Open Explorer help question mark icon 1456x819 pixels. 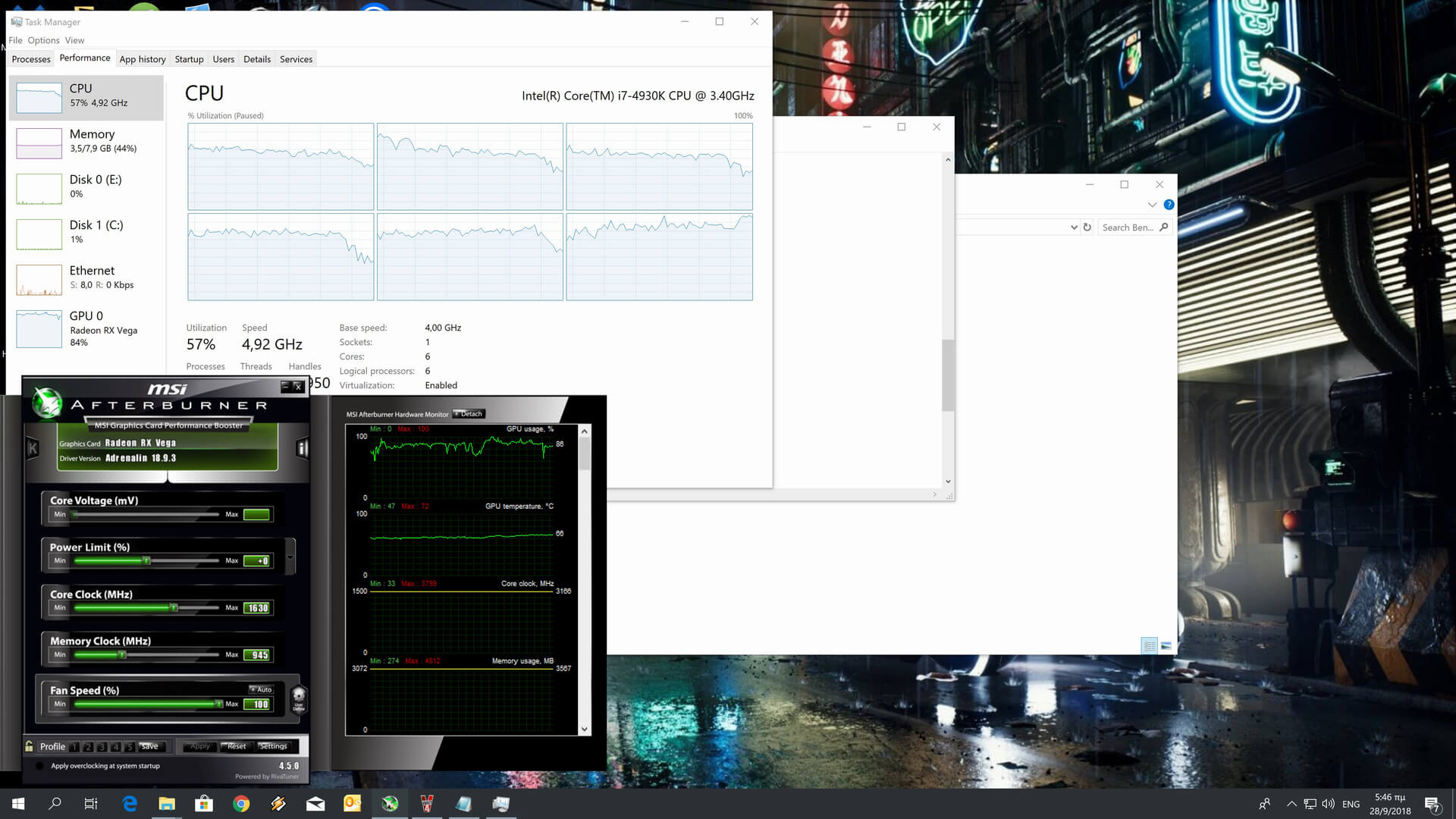click(x=1169, y=205)
